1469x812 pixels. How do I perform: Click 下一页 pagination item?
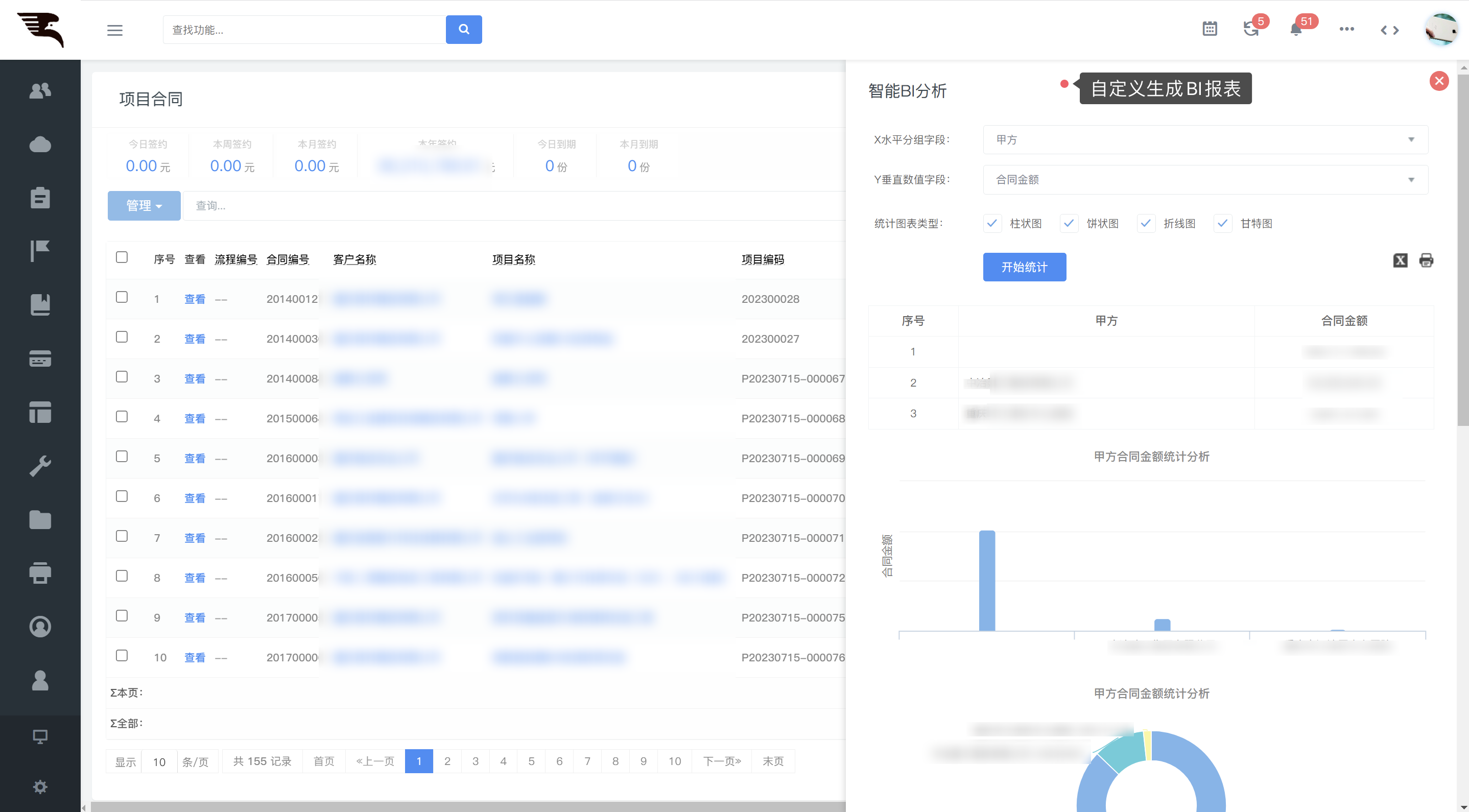click(x=721, y=761)
